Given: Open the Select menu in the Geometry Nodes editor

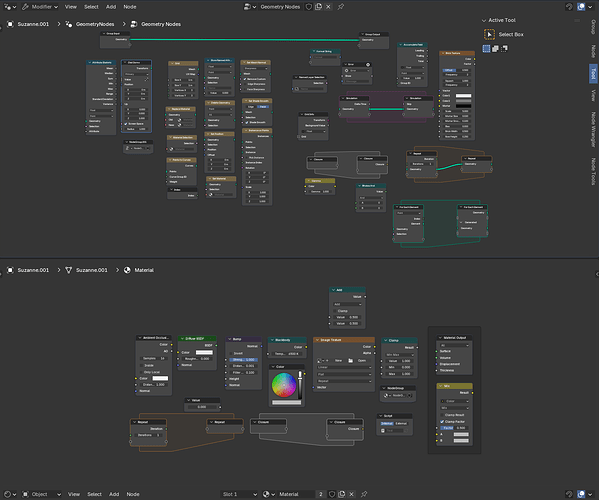Looking at the screenshot, I should click(x=91, y=7).
